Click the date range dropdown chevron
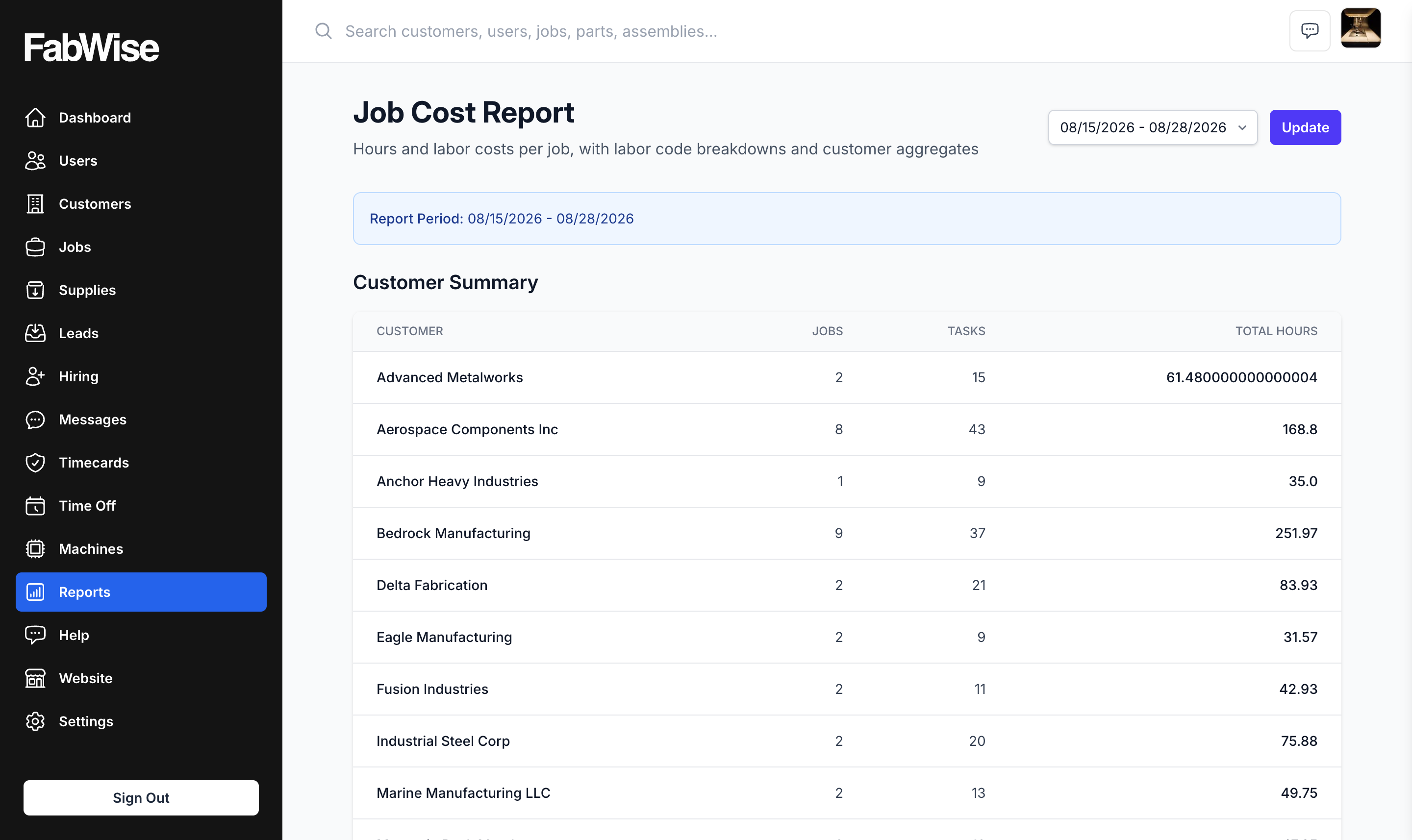 (1242, 128)
